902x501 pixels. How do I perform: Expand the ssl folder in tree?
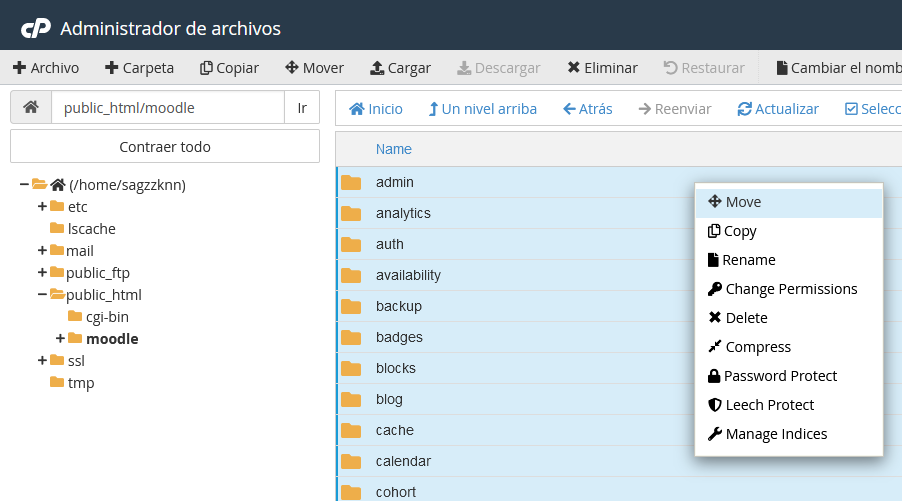(x=42, y=361)
